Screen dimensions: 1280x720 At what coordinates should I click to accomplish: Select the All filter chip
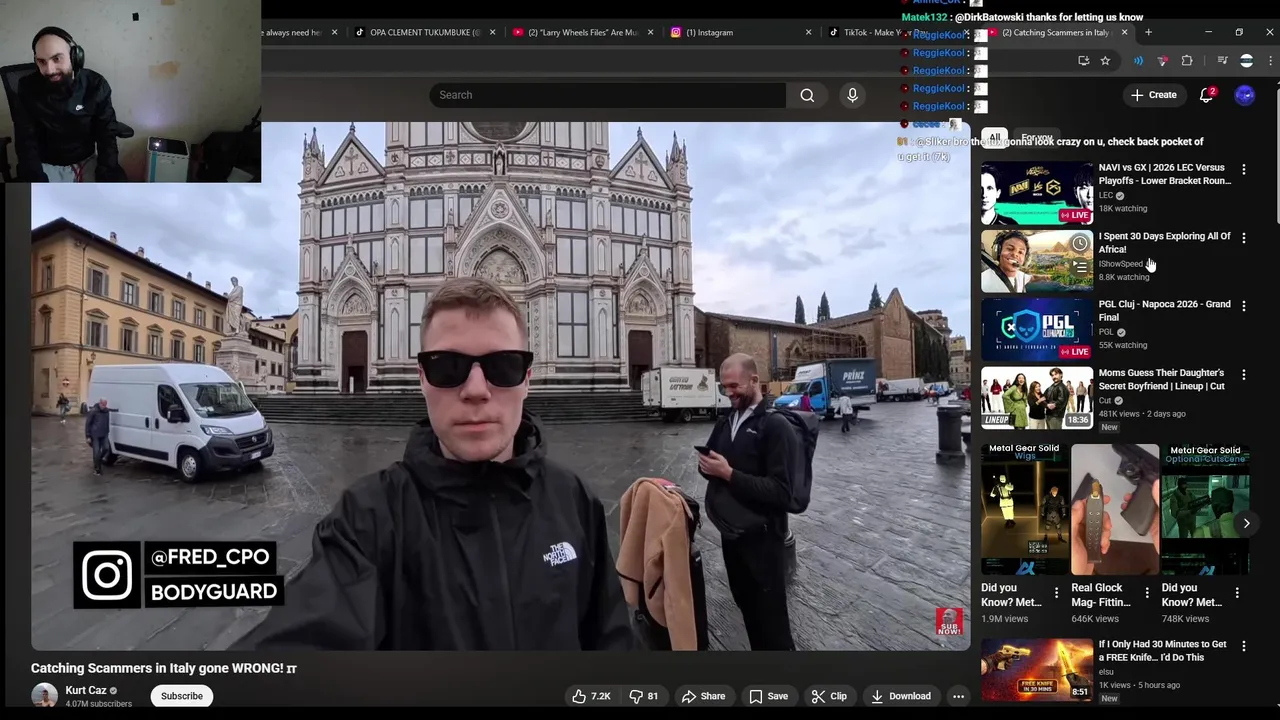tap(994, 137)
